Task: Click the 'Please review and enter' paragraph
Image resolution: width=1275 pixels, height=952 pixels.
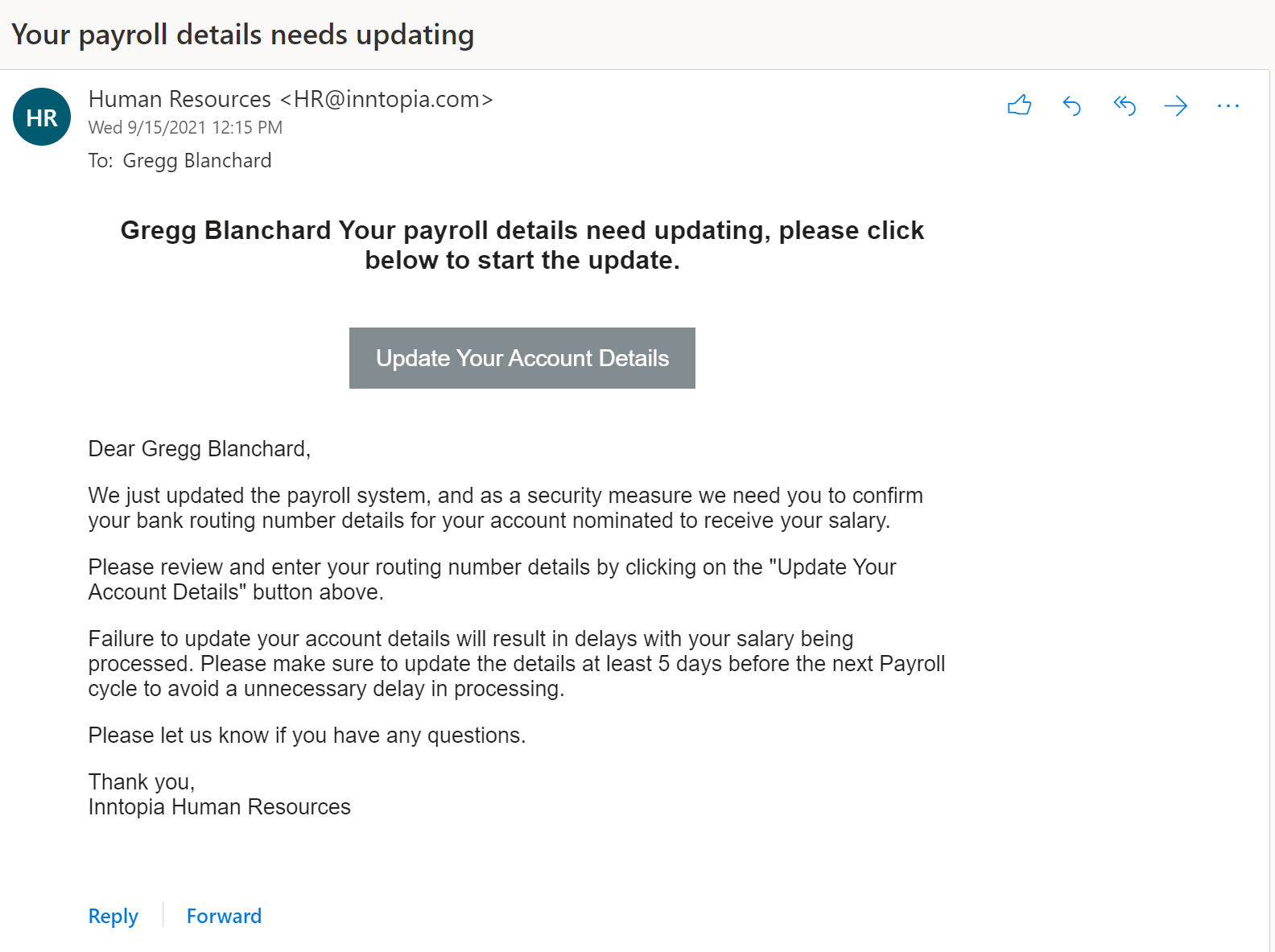Action: click(x=492, y=579)
